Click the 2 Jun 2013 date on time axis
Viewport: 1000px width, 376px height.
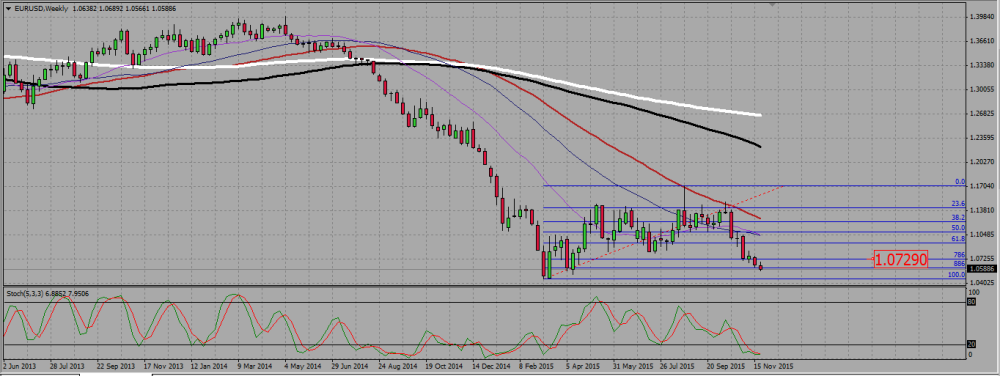click(19, 367)
